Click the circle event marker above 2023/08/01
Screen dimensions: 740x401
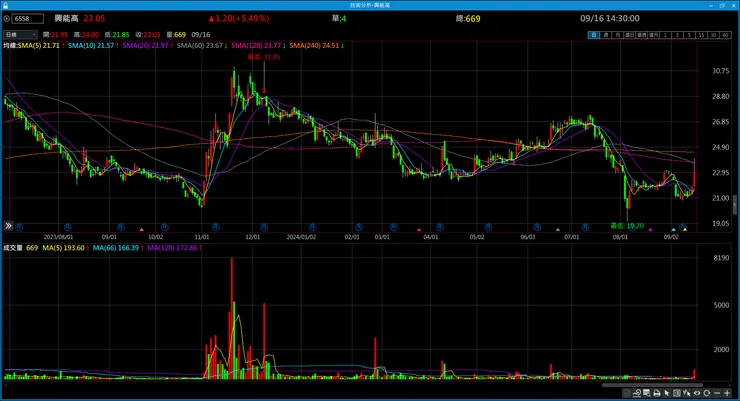pyautogui.click(x=67, y=227)
